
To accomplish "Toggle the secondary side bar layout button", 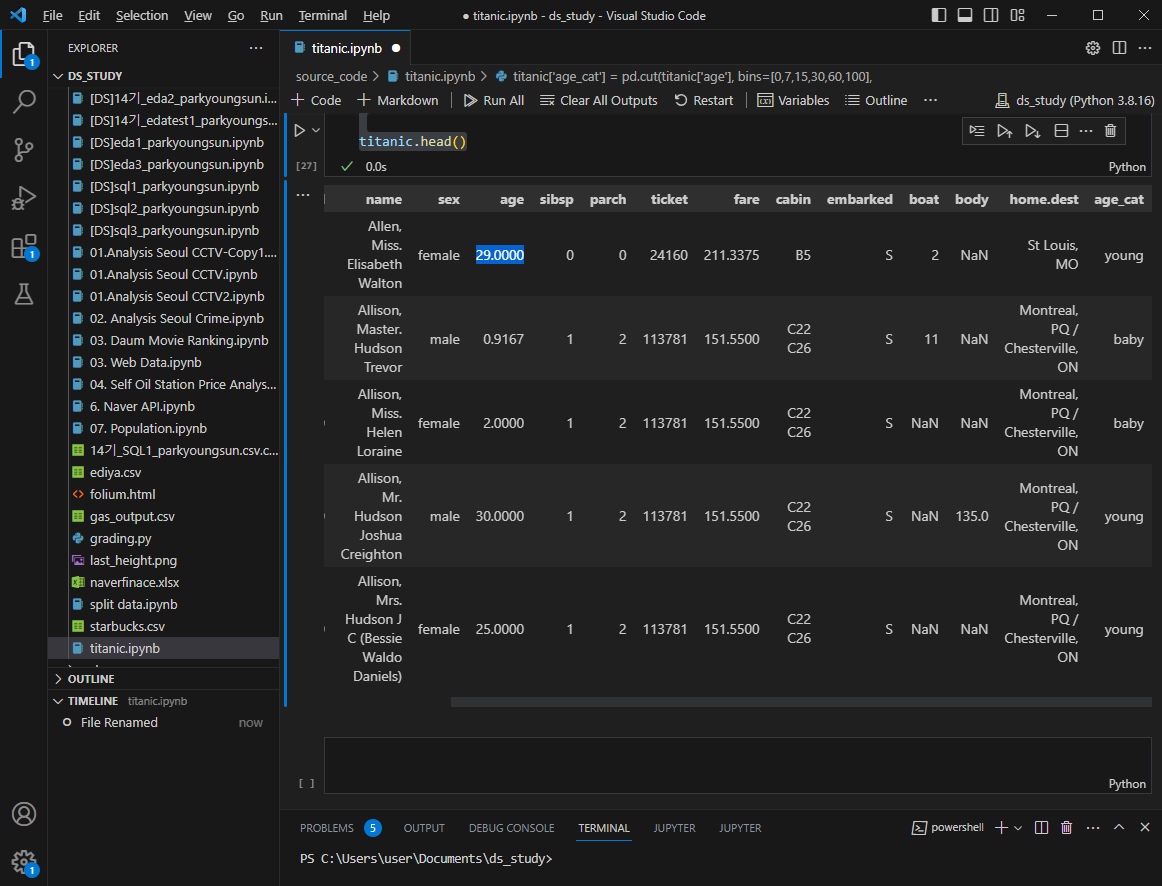I will click(991, 15).
